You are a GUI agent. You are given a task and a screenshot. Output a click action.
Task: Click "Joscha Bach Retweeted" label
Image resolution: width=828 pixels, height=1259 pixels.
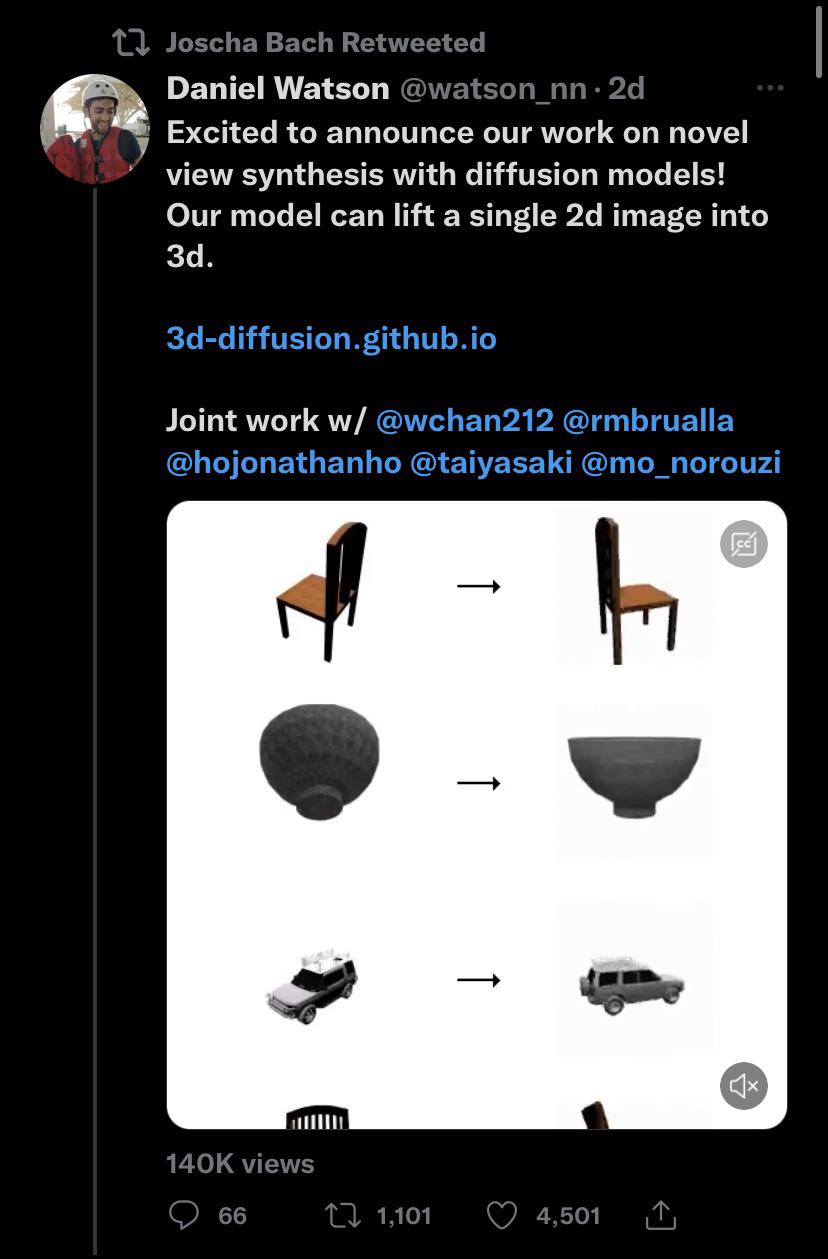pos(325,42)
